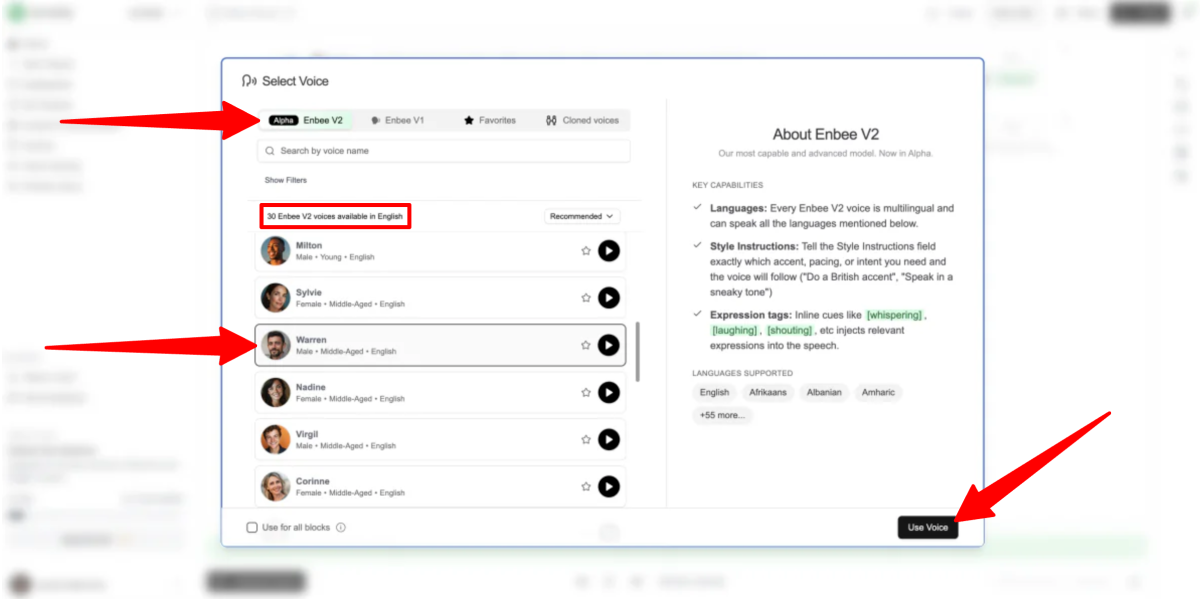
Task: Click the [shouting] expression tag
Action: point(790,330)
